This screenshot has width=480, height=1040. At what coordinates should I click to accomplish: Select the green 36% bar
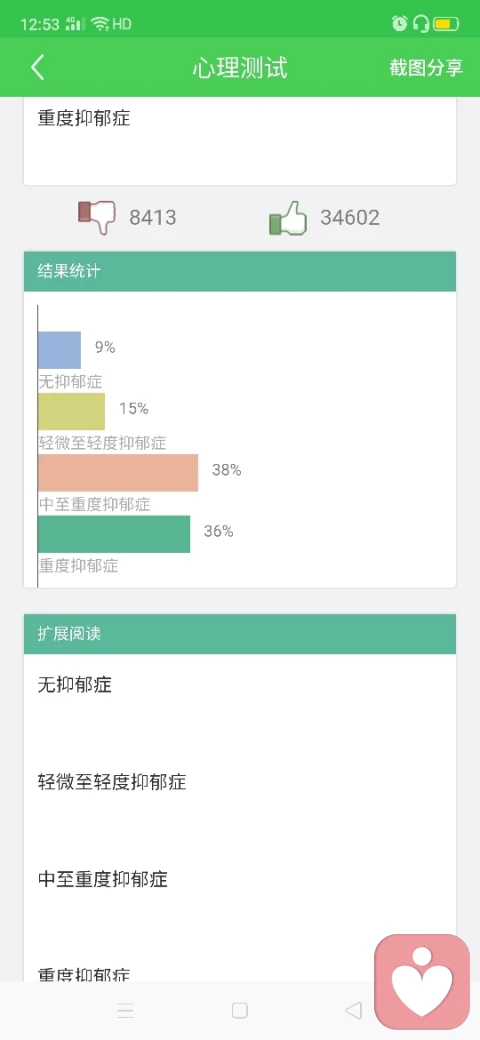[114, 534]
